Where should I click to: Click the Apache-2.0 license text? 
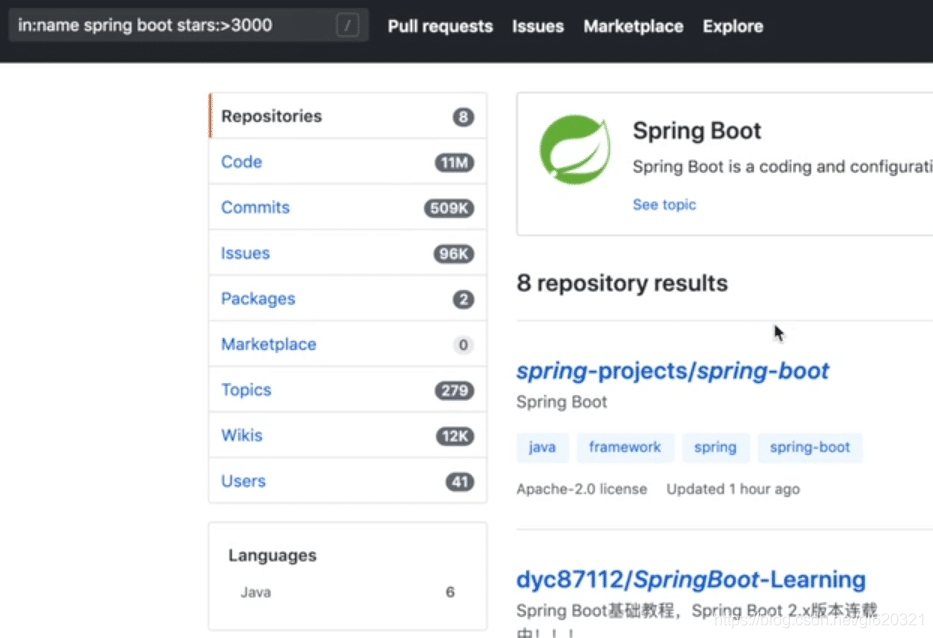581,489
